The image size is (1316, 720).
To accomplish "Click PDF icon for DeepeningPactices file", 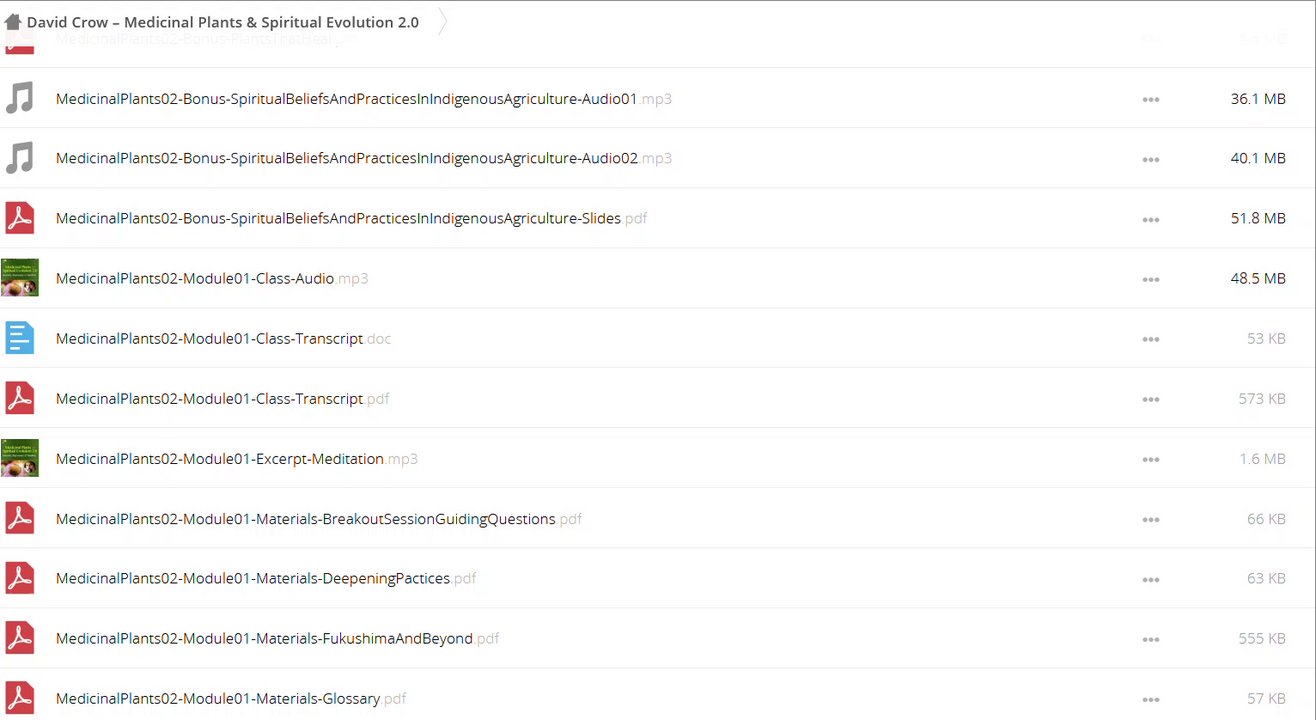I will pyautogui.click(x=20, y=578).
